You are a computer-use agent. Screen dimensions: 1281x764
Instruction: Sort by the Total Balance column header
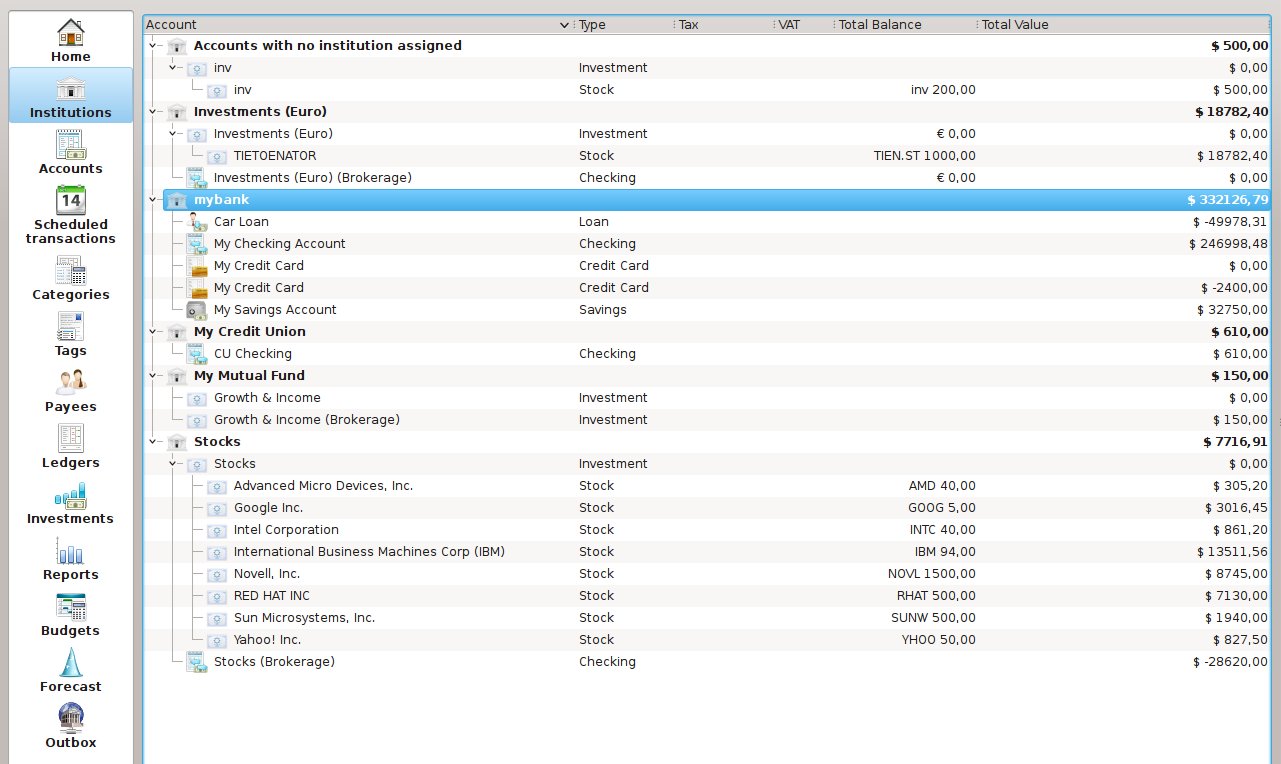(x=906, y=24)
